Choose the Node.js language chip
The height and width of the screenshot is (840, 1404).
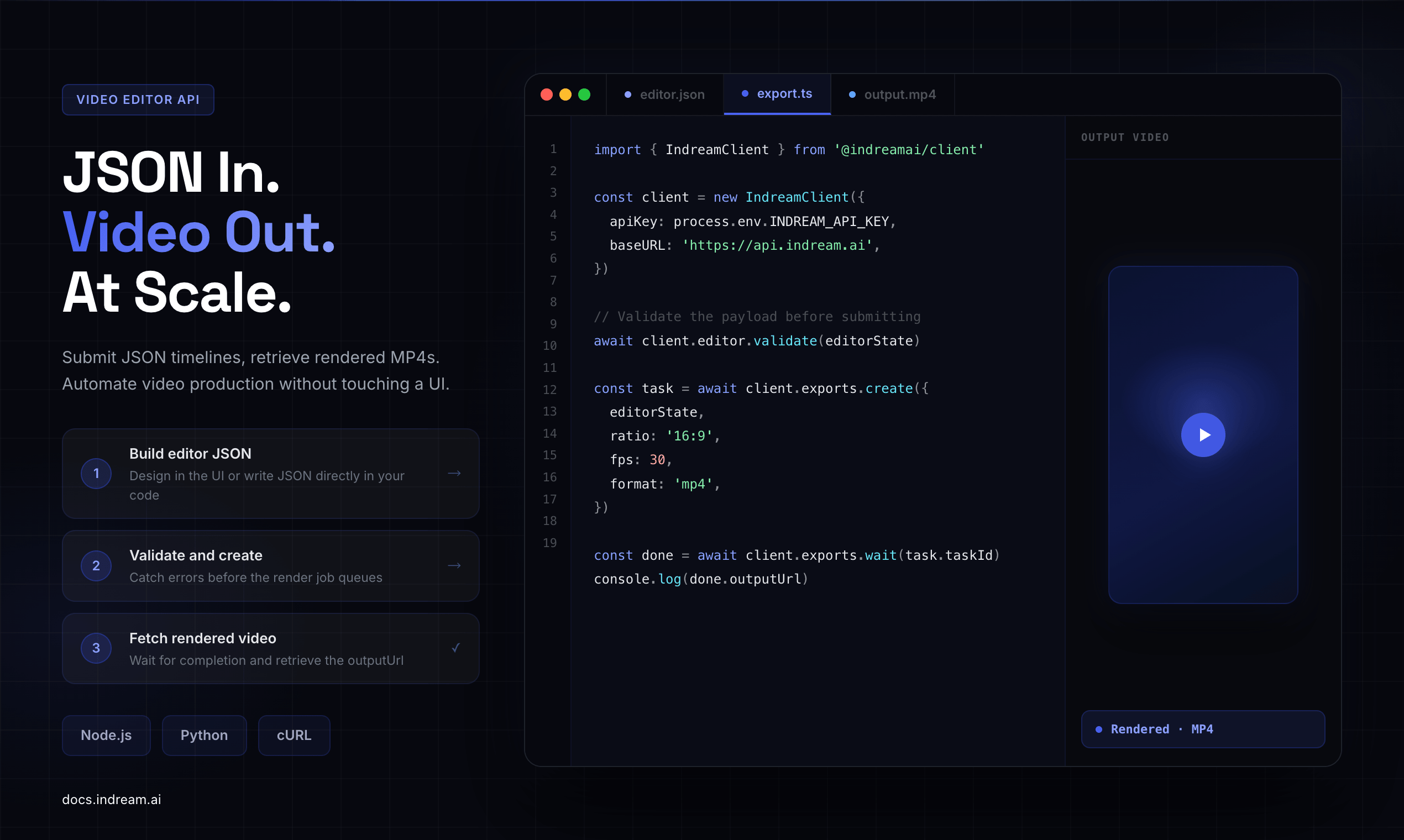(106, 734)
